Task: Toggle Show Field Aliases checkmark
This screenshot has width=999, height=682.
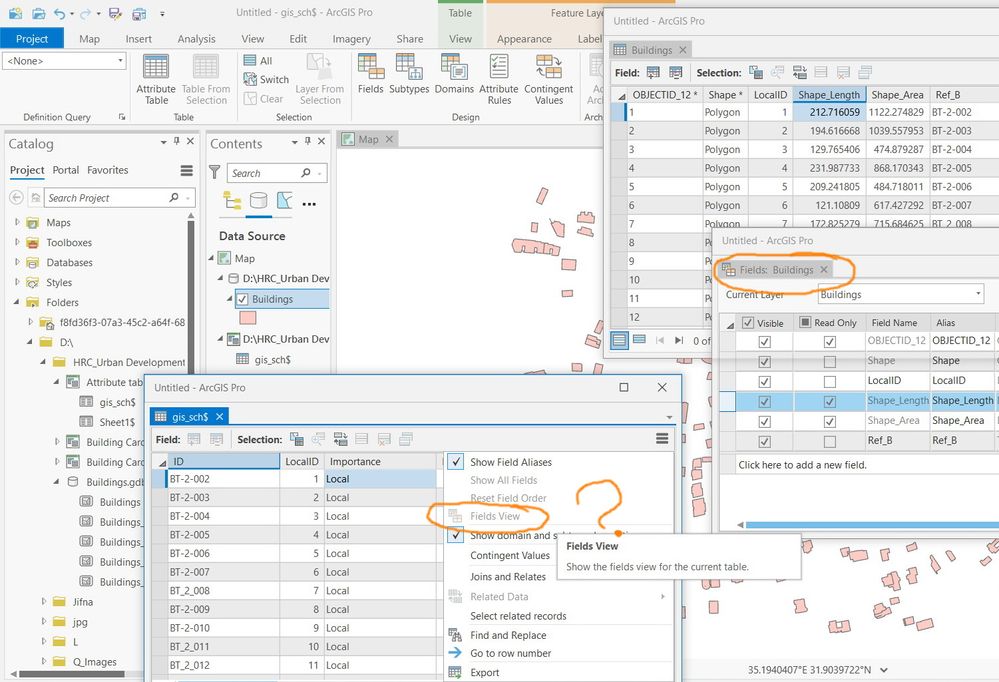Action: coord(456,462)
